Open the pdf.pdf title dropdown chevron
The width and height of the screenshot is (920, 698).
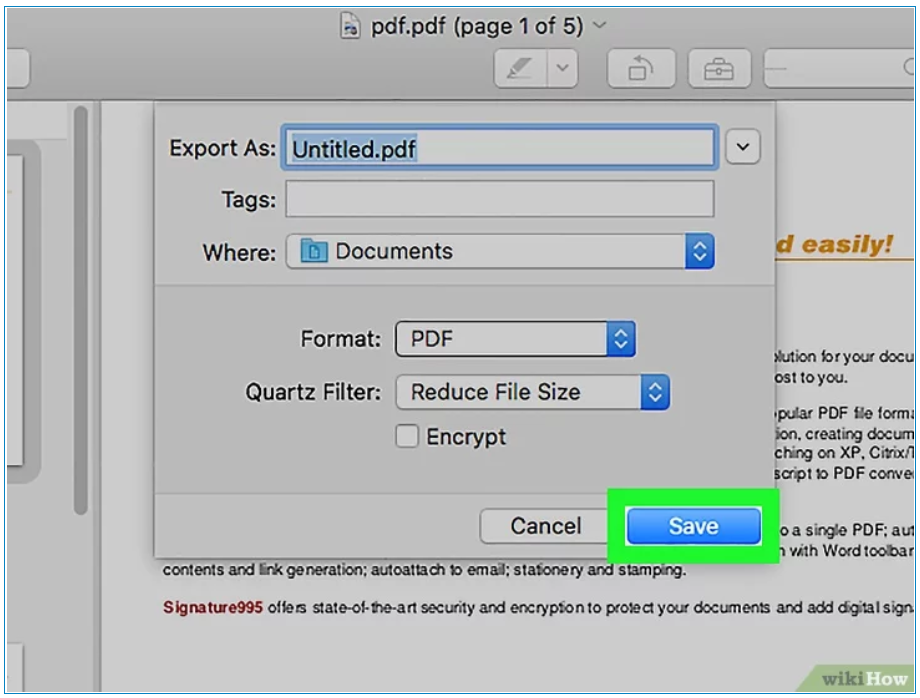599,25
